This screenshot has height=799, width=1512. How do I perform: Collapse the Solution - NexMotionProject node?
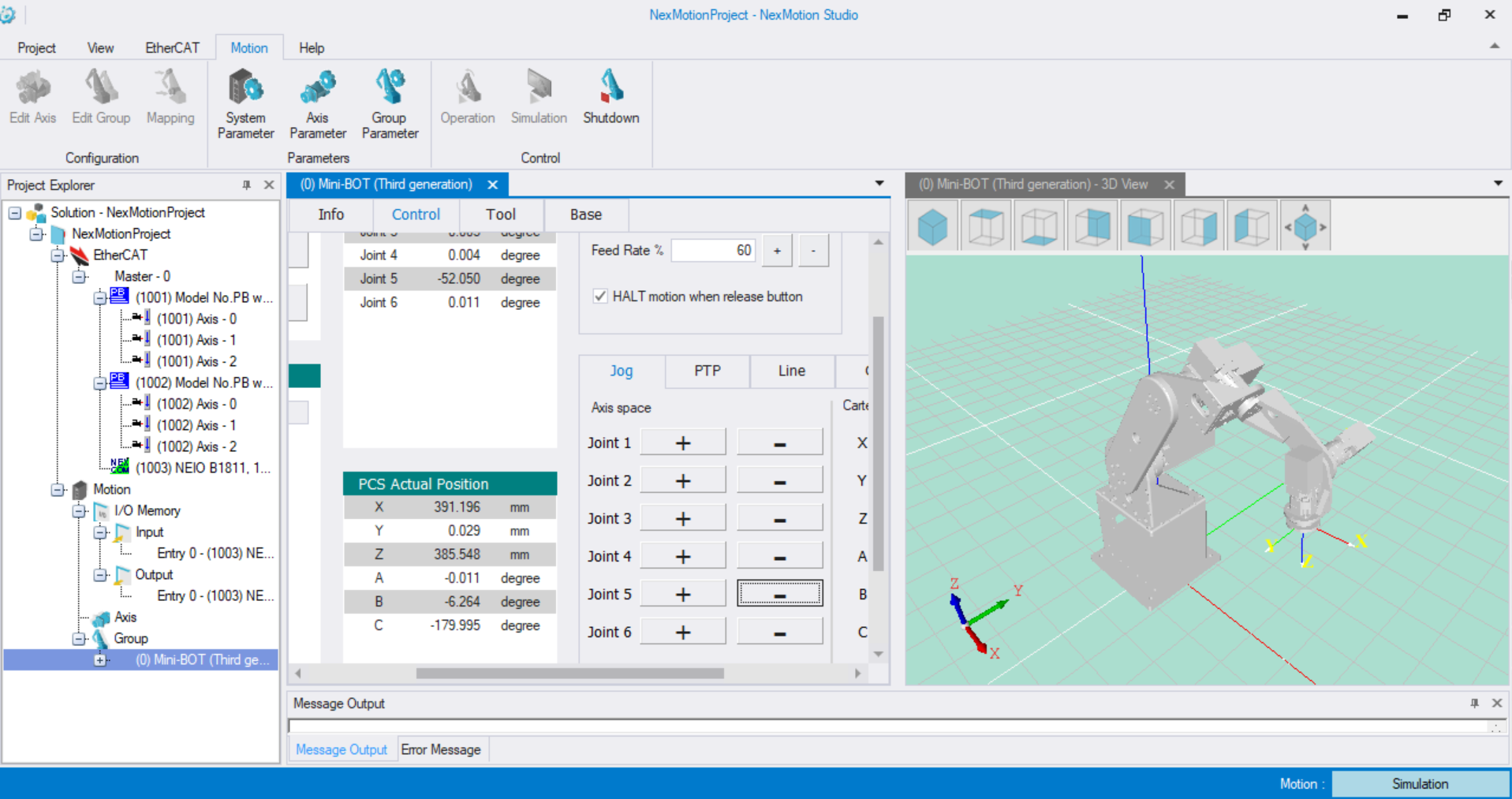[14, 213]
